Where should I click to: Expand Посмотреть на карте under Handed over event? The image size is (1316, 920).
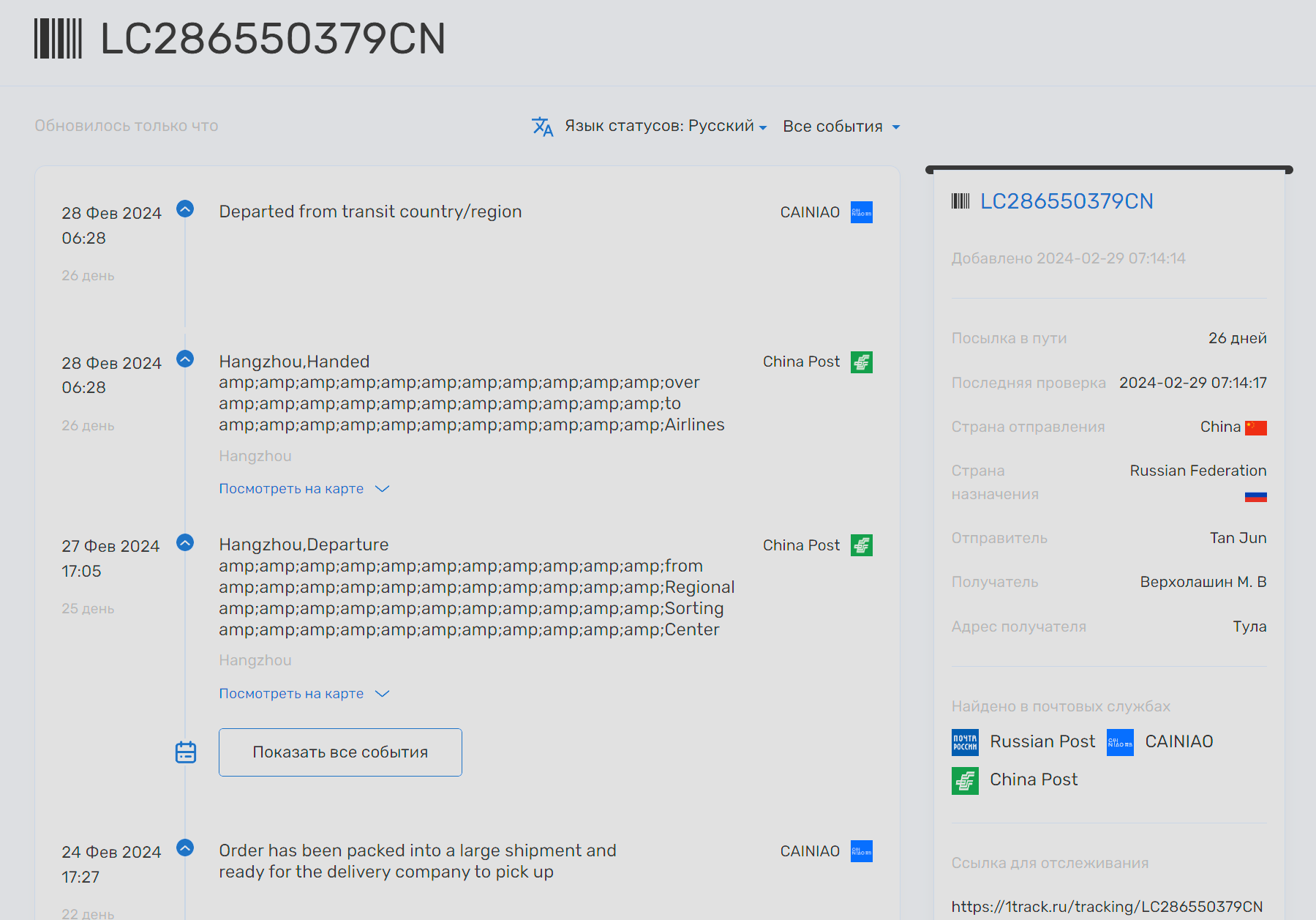click(x=304, y=489)
